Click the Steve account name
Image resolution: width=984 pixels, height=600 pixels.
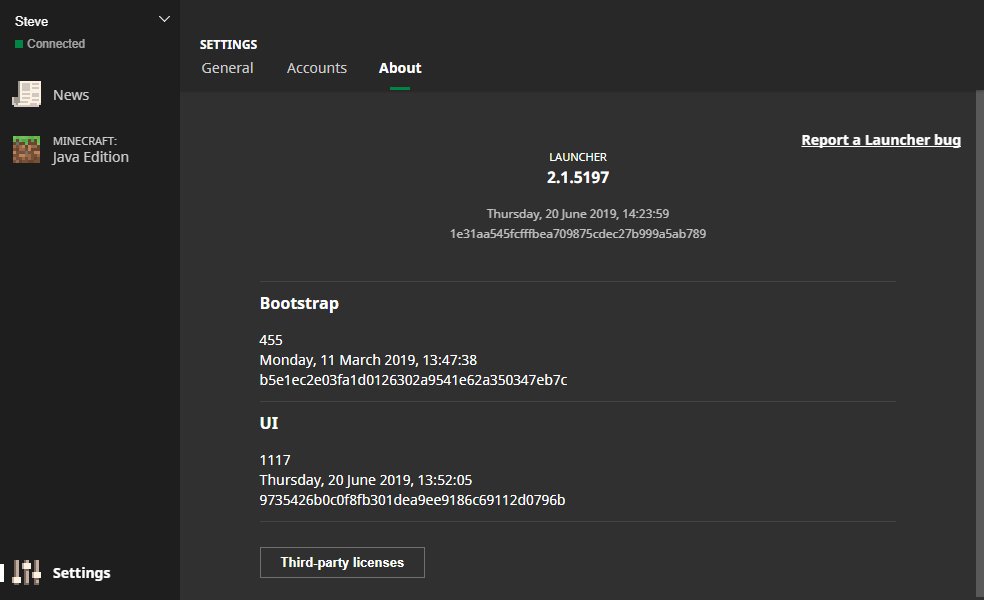pyautogui.click(x=32, y=21)
